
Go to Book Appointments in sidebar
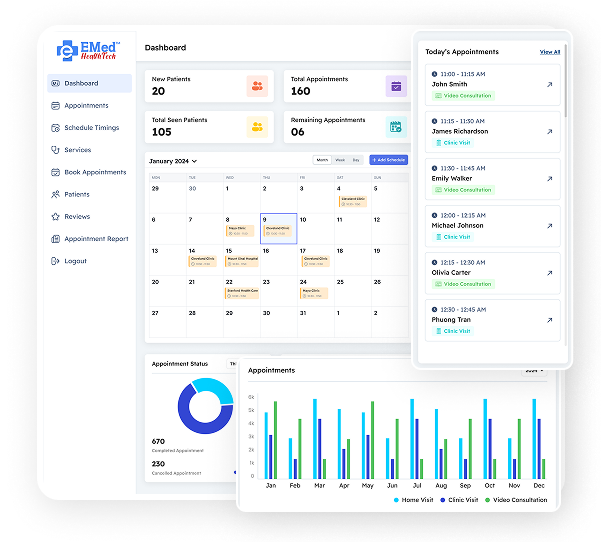coord(94,172)
